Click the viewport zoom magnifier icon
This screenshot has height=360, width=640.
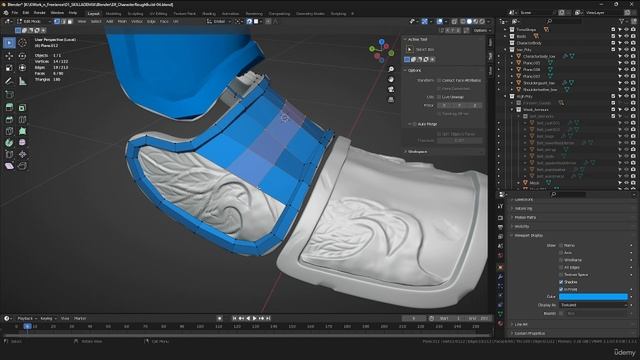click(391, 69)
